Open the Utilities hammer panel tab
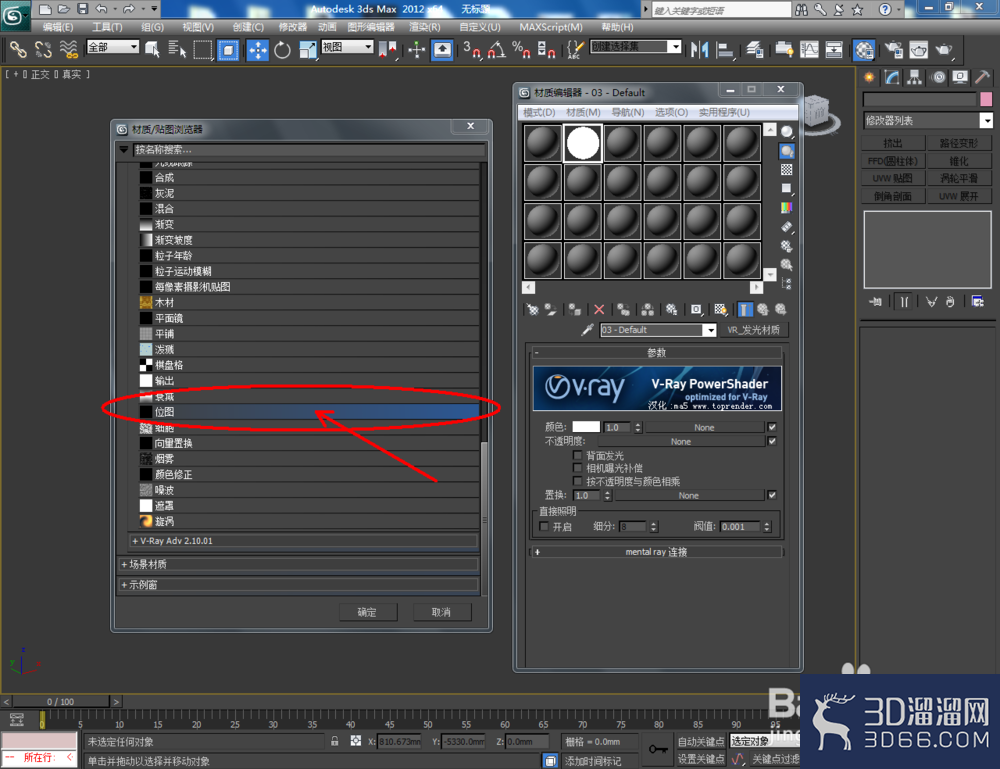The width and height of the screenshot is (1000, 769). click(982, 78)
